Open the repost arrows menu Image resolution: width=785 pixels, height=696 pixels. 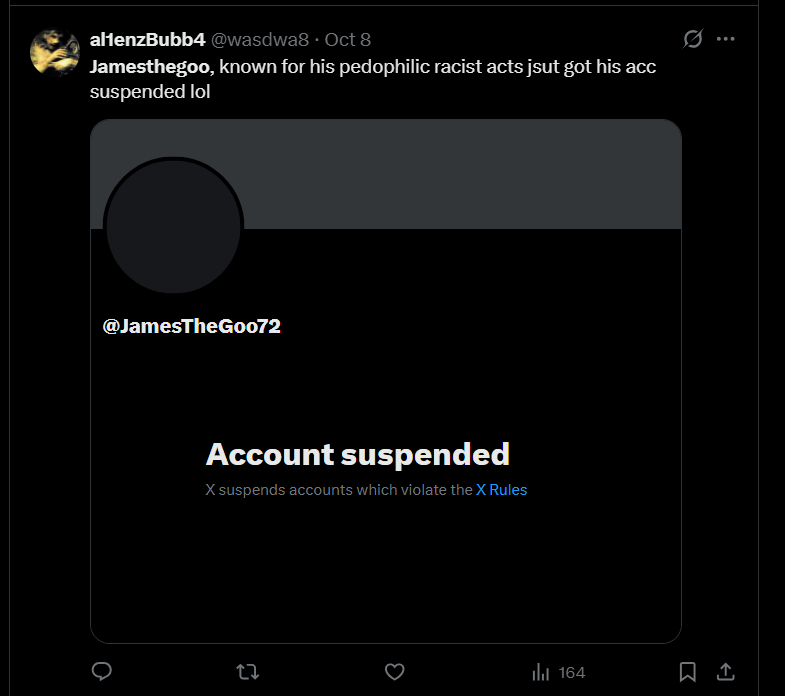[246, 672]
